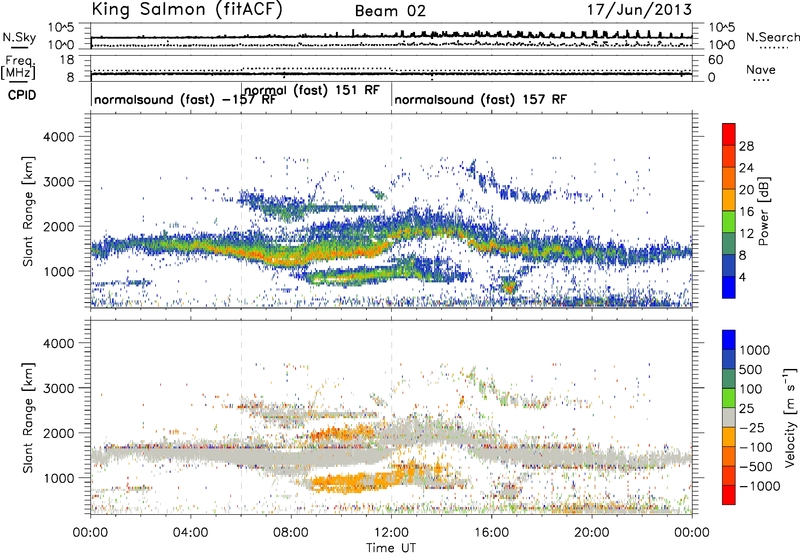Select the 'Beam 02' label
The height and width of the screenshot is (554, 800).
(x=390, y=11)
